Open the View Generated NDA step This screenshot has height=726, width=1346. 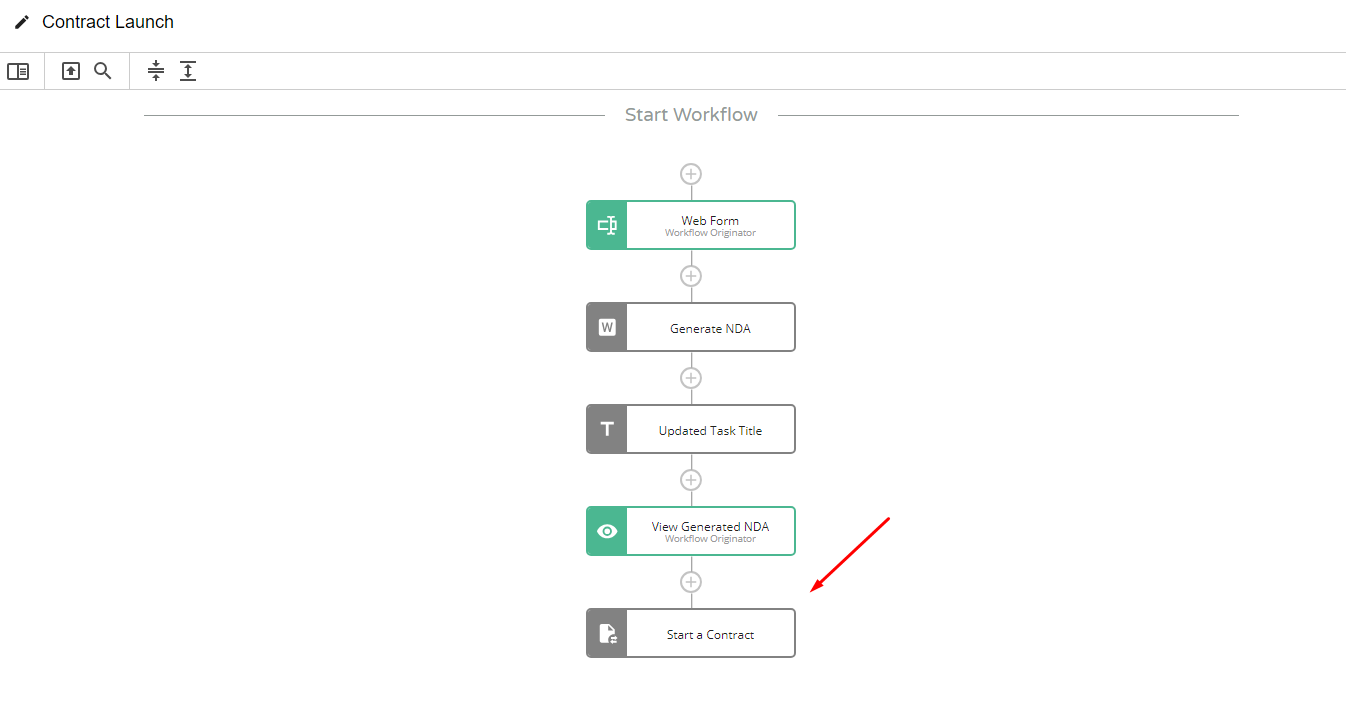coord(691,531)
